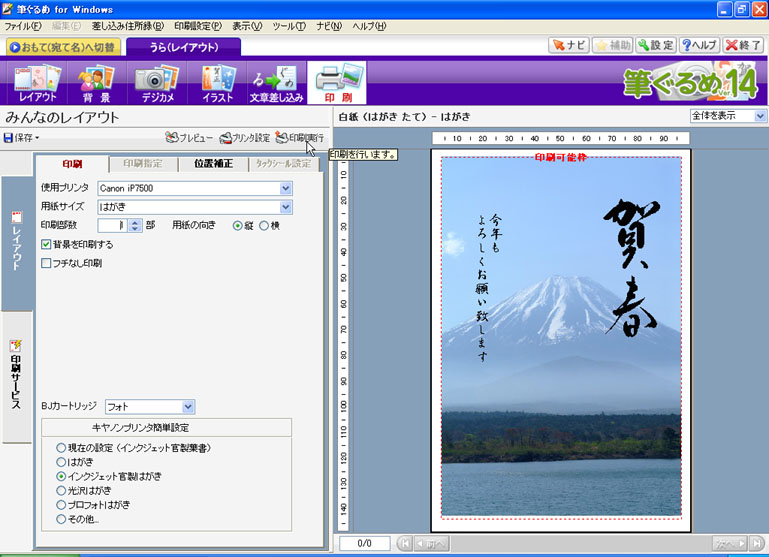Image resolution: width=769 pixels, height=557 pixels.
Task: Select 横 paper orientation radio button
Action: tap(264, 226)
